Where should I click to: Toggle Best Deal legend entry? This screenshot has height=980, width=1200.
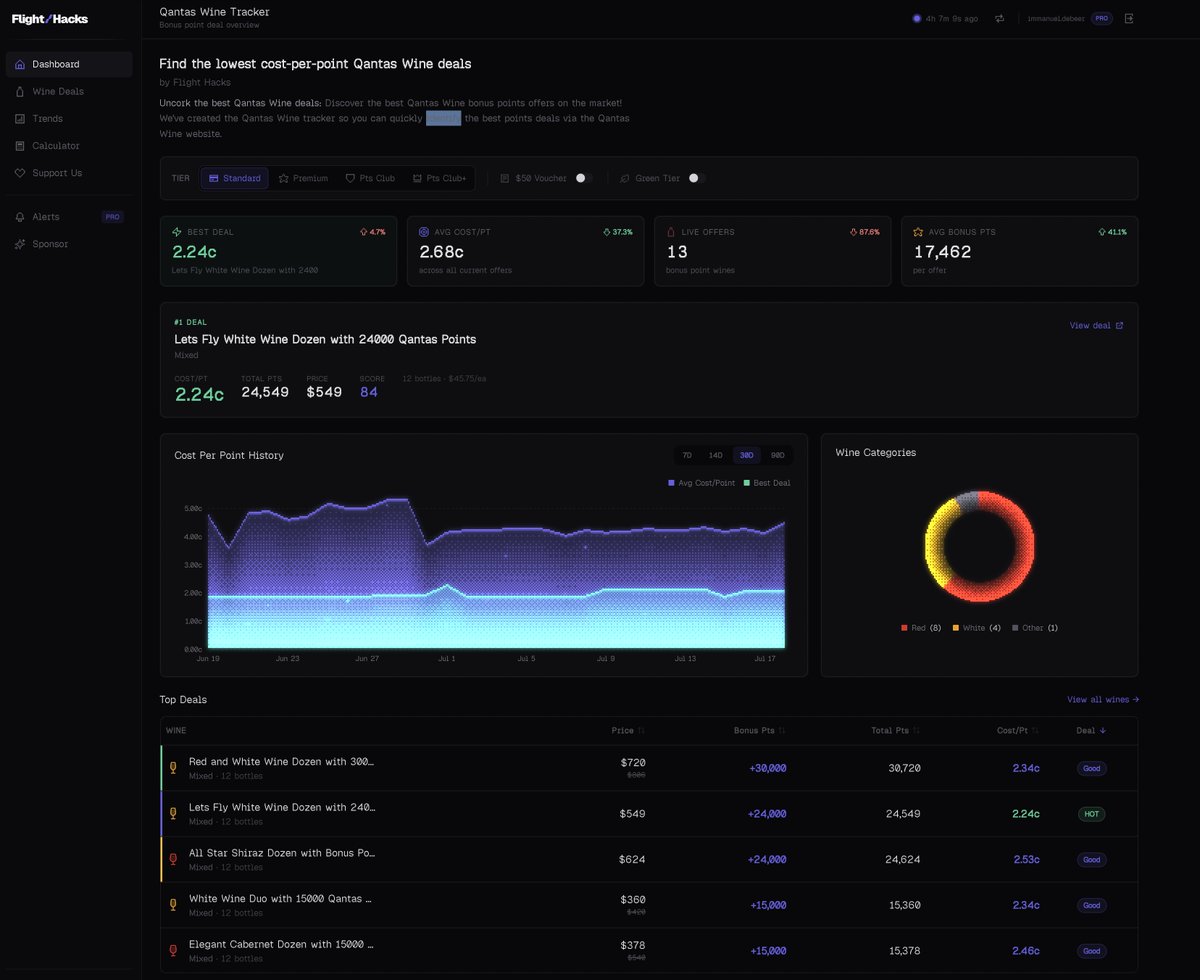pos(767,483)
